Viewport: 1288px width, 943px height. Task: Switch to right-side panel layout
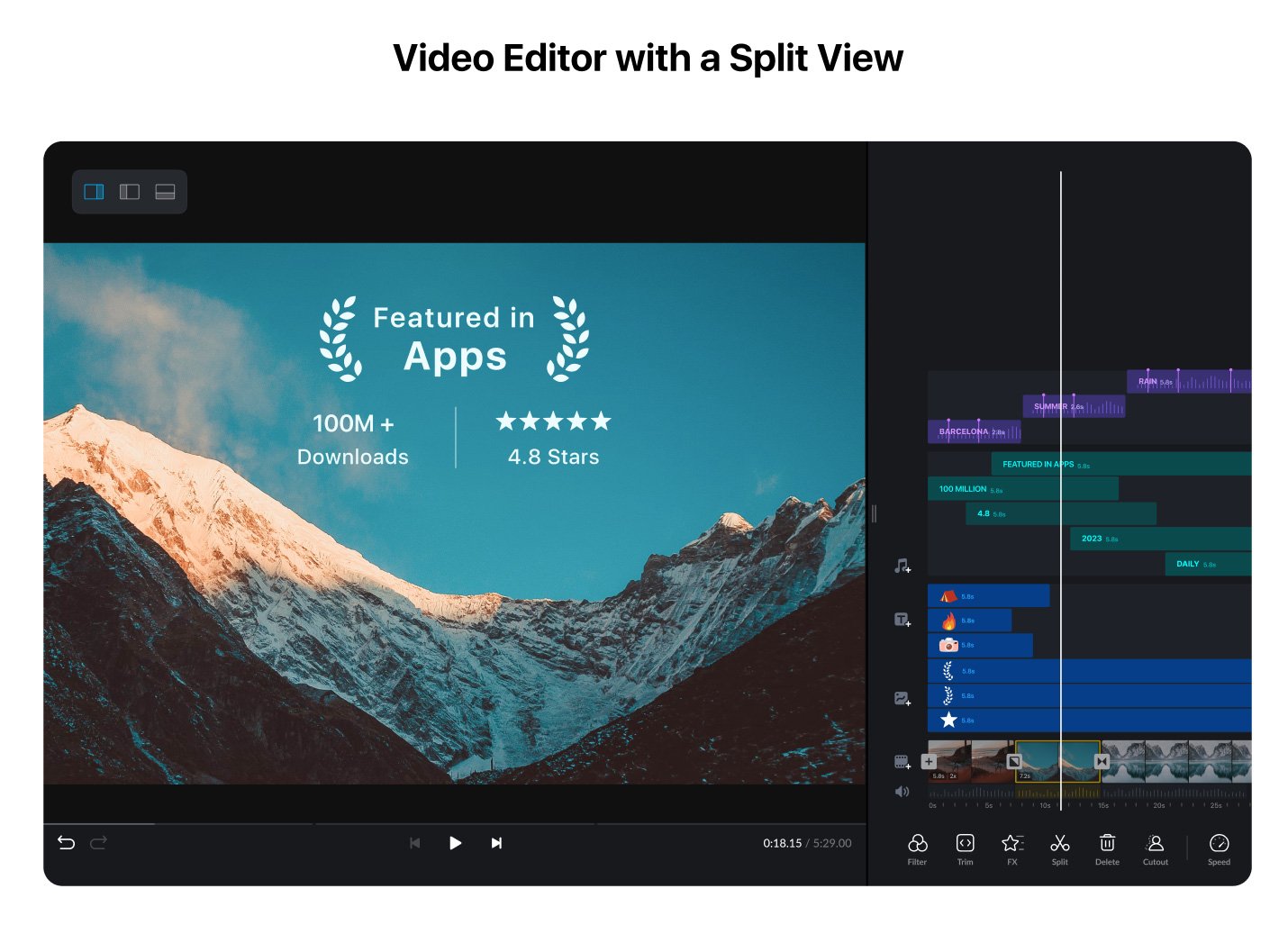(x=94, y=192)
